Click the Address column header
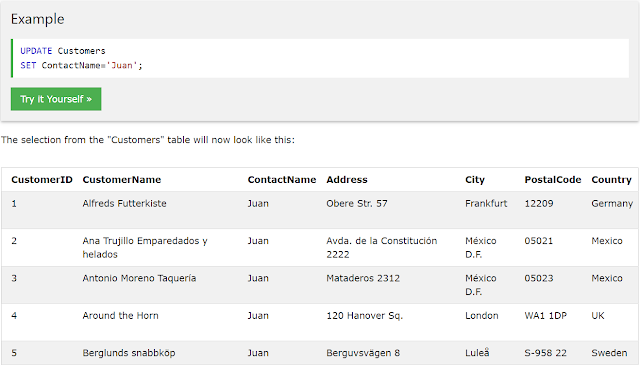The image size is (640, 365). 347,180
